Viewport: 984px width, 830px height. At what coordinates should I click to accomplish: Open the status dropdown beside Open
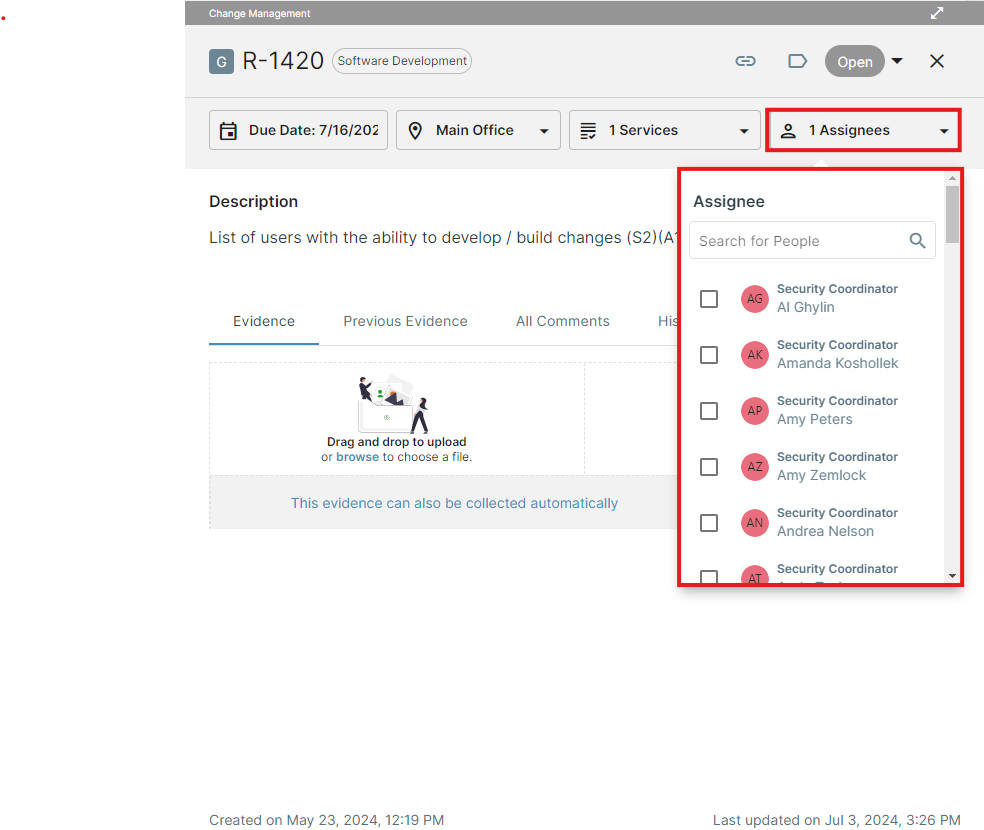click(897, 61)
